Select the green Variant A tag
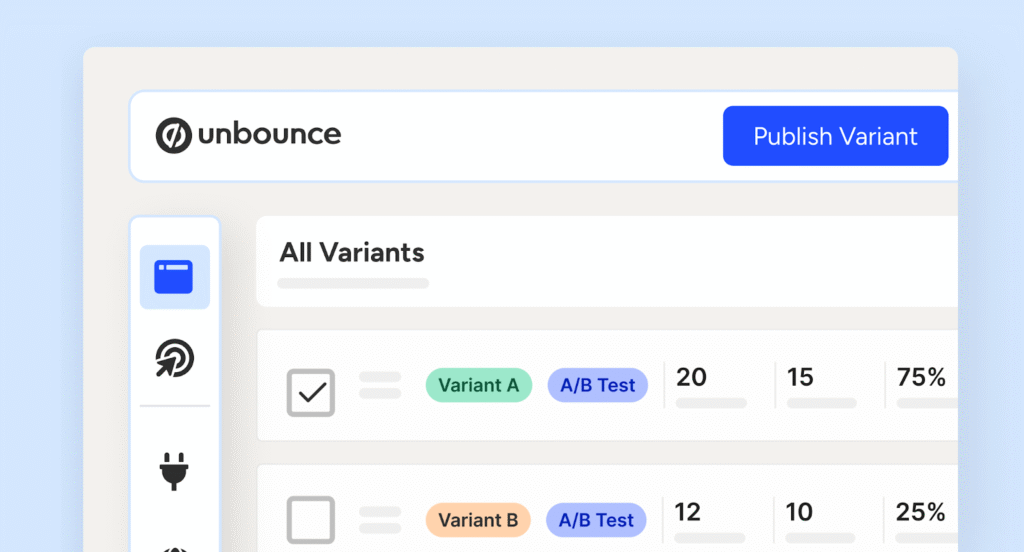The image size is (1024, 552). tap(478, 385)
